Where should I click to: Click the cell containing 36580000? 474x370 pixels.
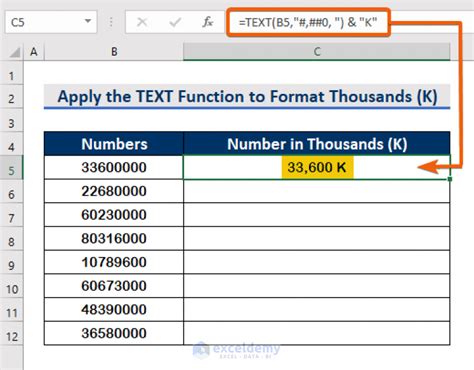(114, 333)
